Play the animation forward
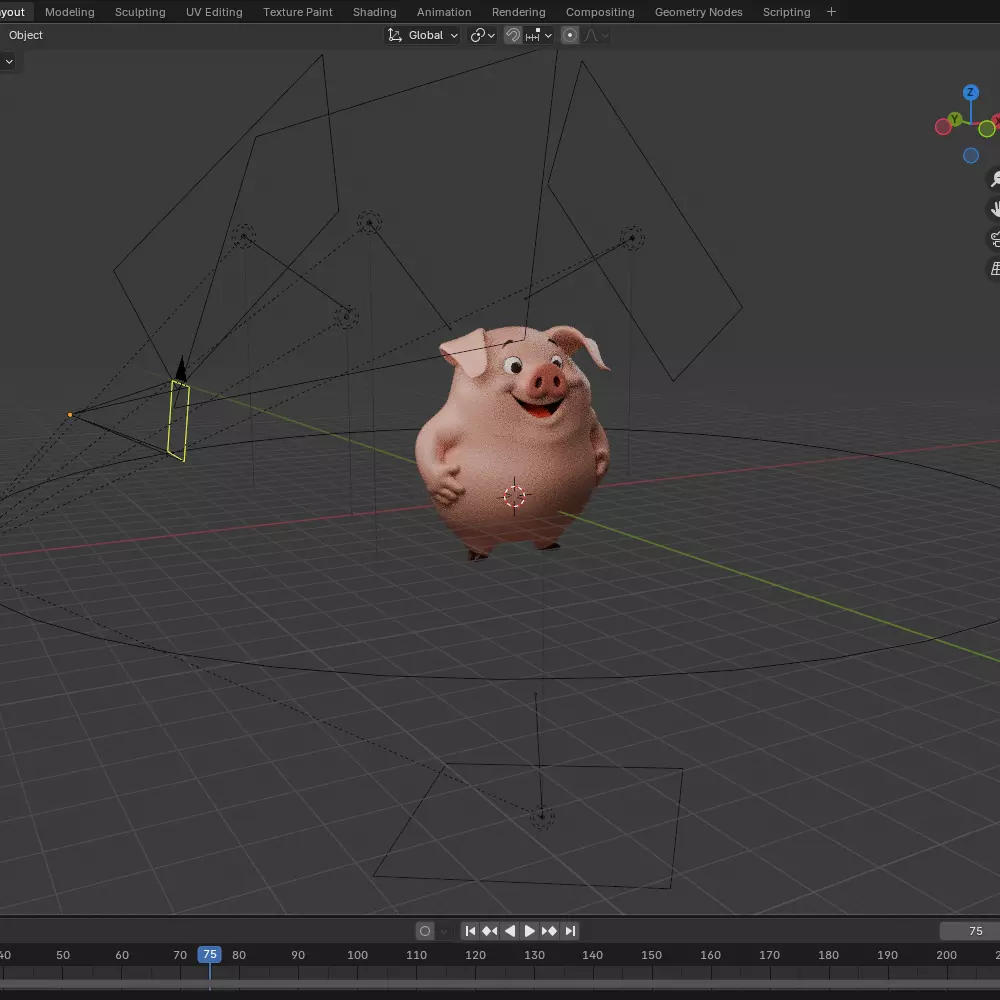 pos(529,931)
